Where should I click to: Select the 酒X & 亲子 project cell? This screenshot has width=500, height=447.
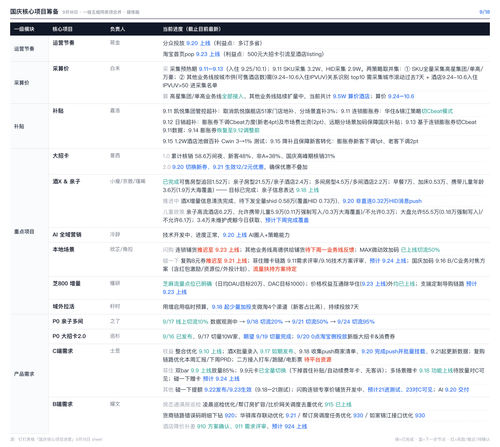pyautogui.click(x=66, y=182)
